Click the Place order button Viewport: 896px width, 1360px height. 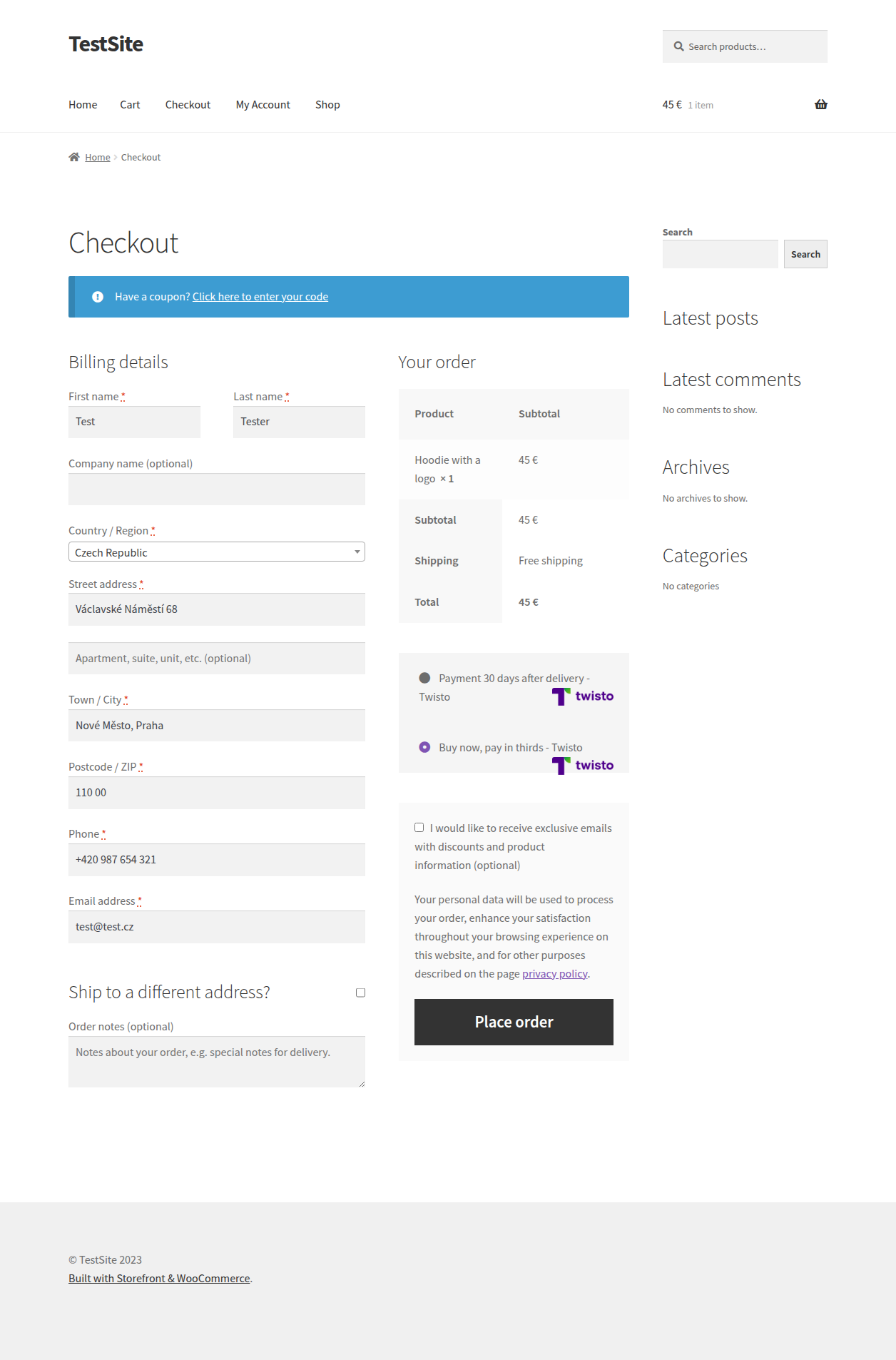[513, 1022]
